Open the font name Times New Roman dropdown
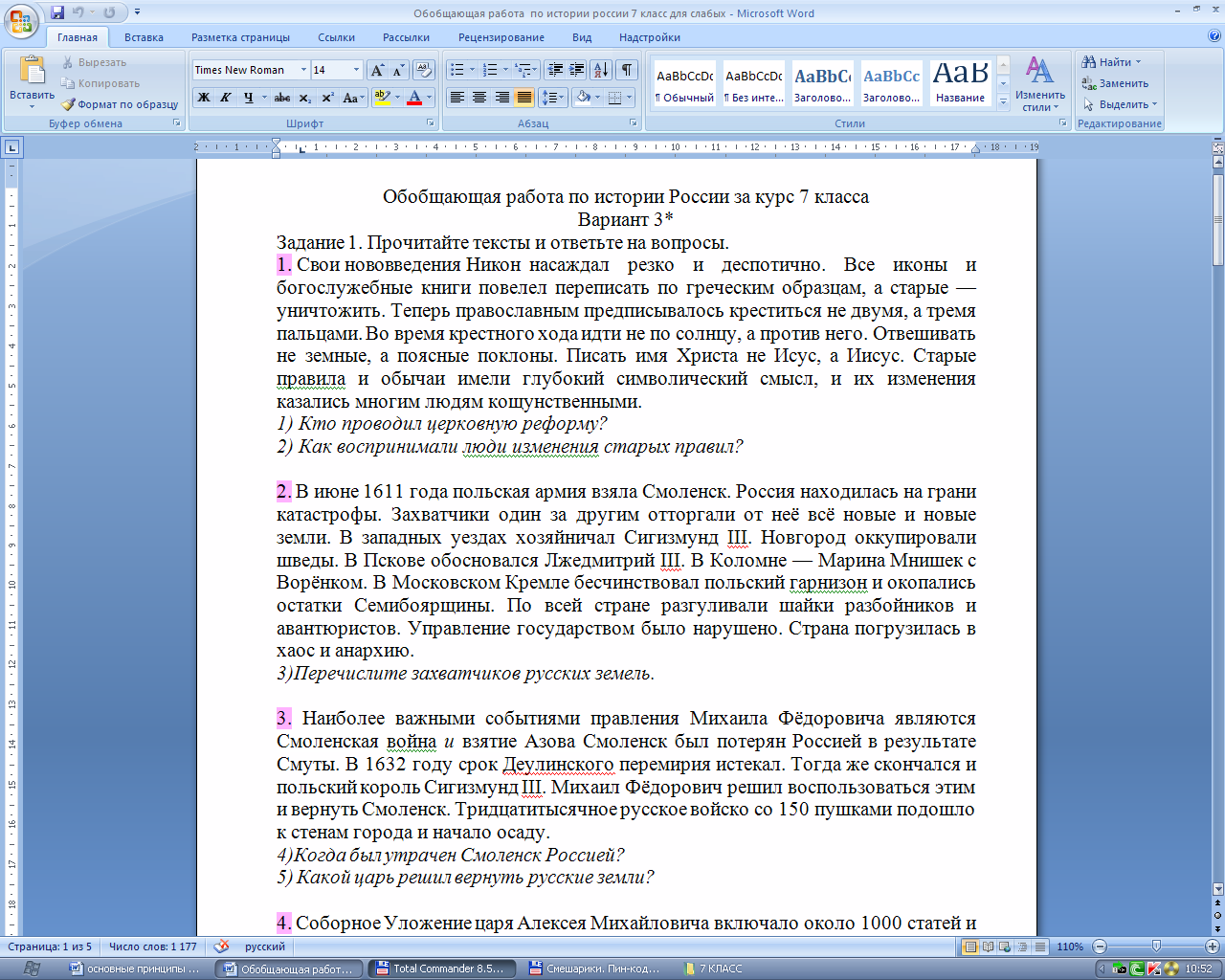The height and width of the screenshot is (980, 1225). click(x=303, y=70)
